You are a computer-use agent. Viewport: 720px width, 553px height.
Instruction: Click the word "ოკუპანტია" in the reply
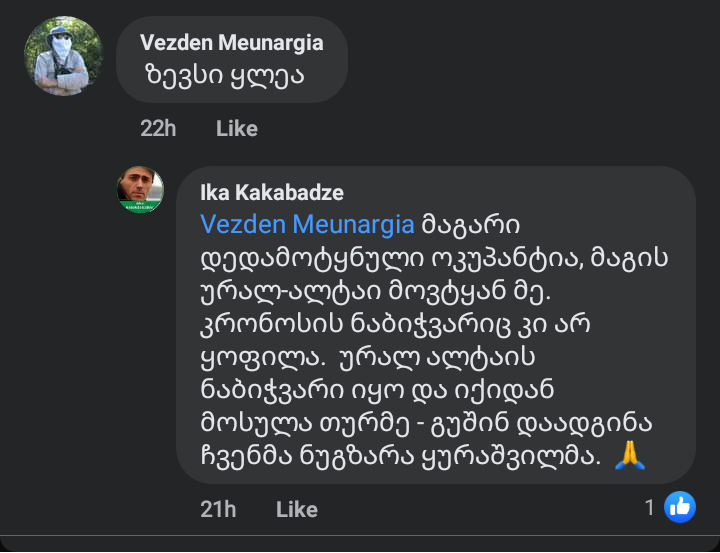click(x=470, y=260)
